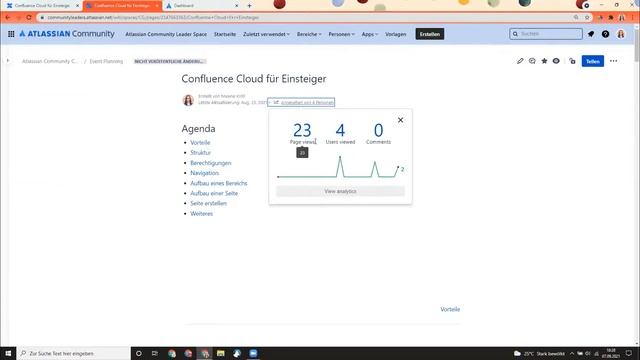The height and width of the screenshot is (360, 640).
Task: Open the page comments icon
Action: [x=532, y=61]
